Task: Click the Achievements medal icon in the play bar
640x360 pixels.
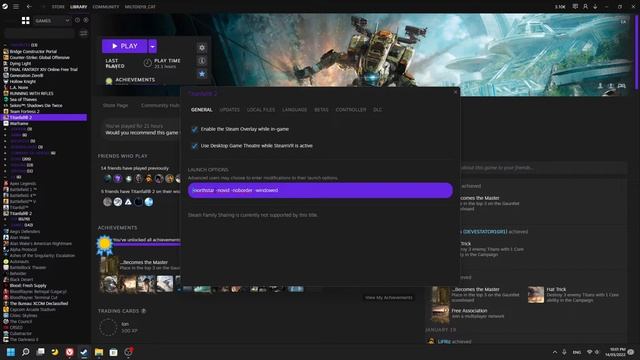Action: point(109,81)
